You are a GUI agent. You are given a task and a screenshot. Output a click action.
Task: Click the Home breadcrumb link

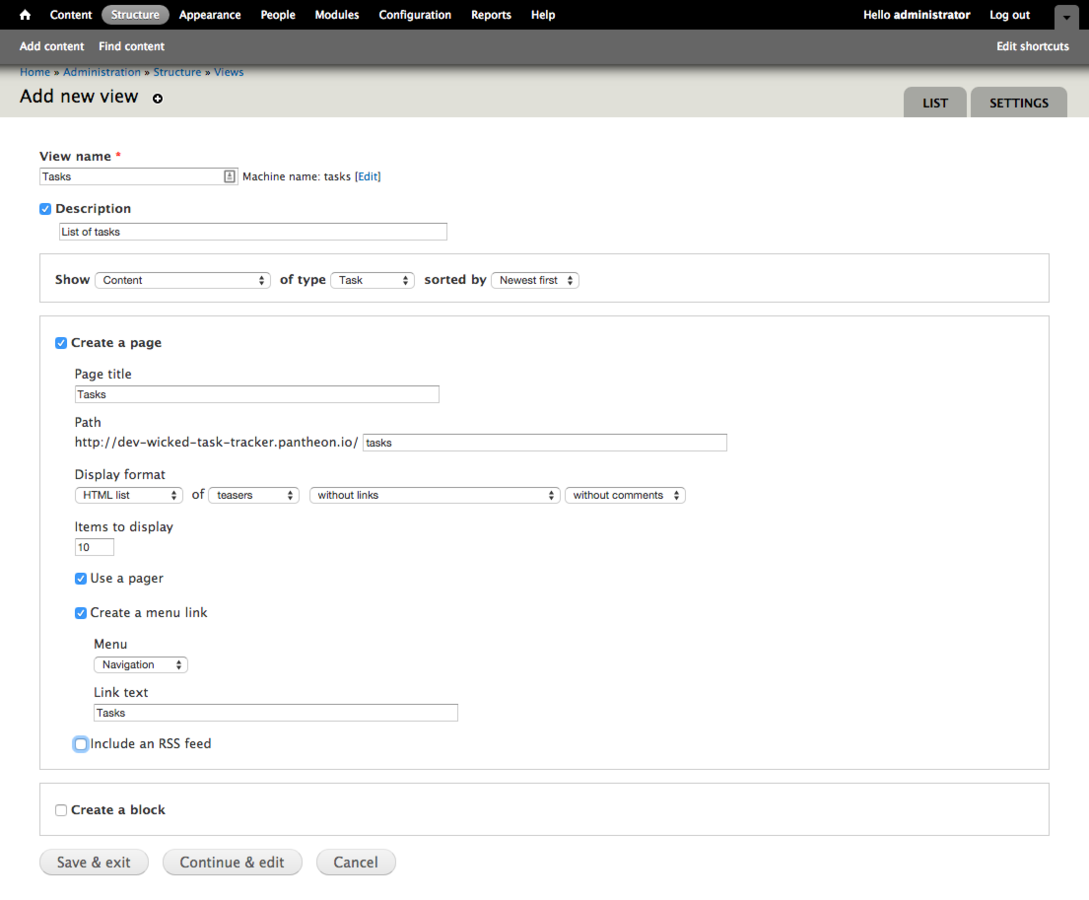[35, 72]
